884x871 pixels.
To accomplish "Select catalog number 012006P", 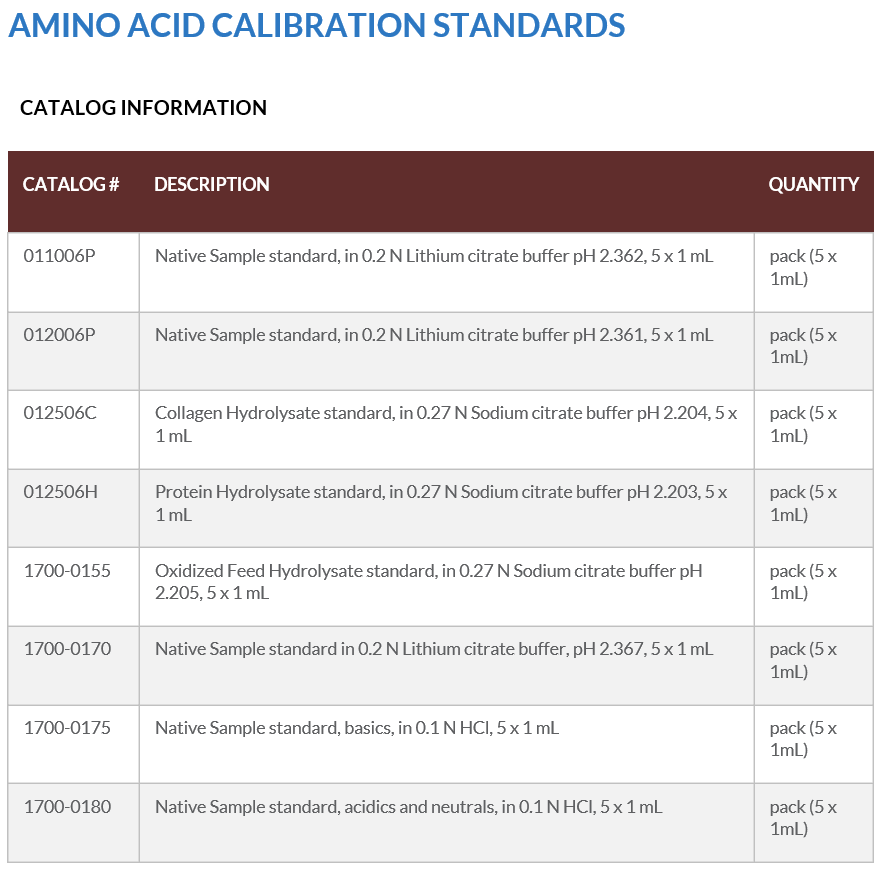I will (x=60, y=335).
